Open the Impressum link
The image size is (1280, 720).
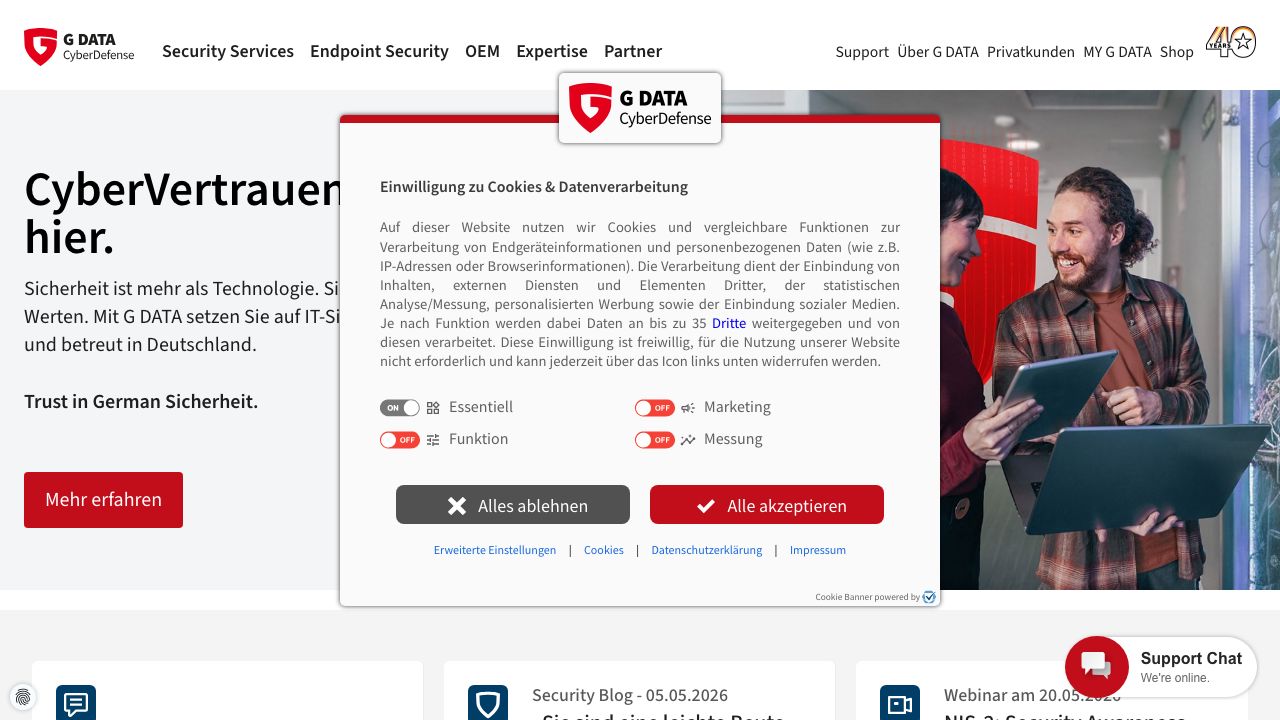(x=818, y=550)
